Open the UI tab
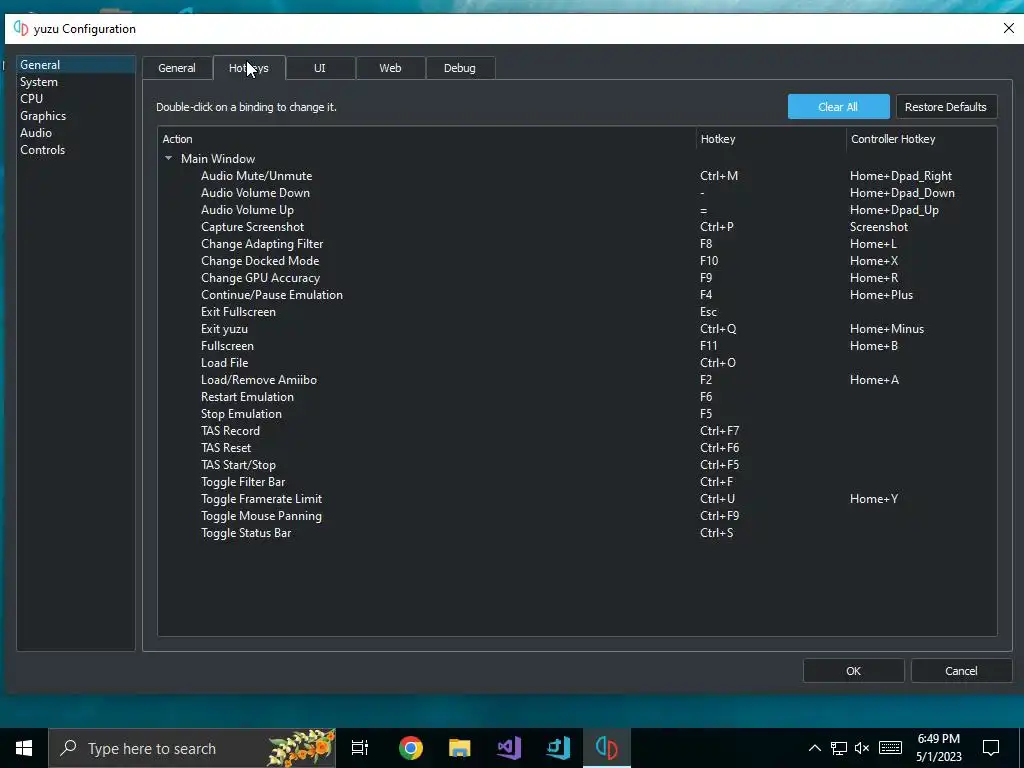This screenshot has height=768, width=1024. pos(320,68)
